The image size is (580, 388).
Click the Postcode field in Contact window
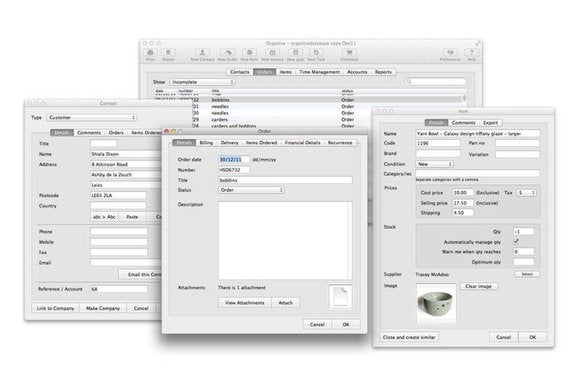[118, 195]
